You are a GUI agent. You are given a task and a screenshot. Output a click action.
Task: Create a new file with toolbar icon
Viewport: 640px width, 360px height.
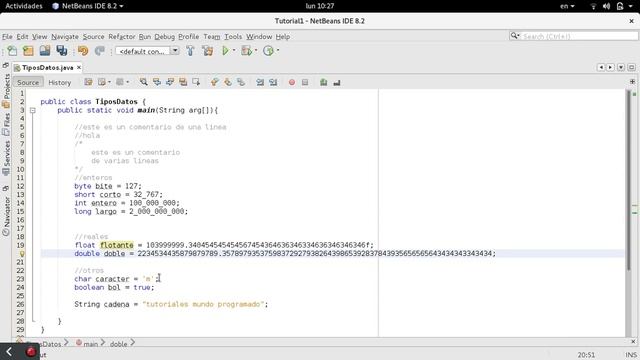pos(12,51)
